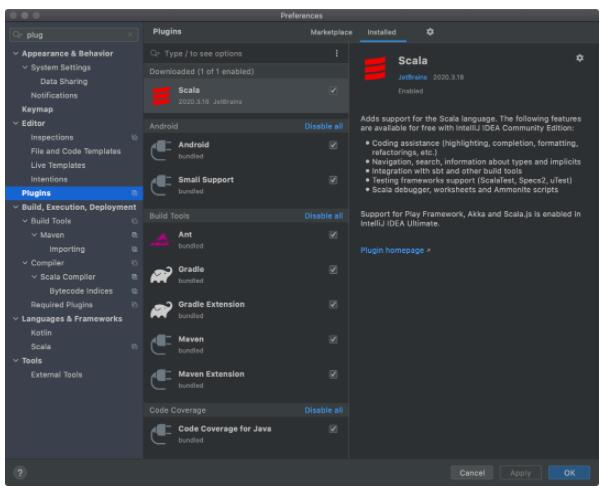Click the Gradle elephant icon

tap(162, 275)
